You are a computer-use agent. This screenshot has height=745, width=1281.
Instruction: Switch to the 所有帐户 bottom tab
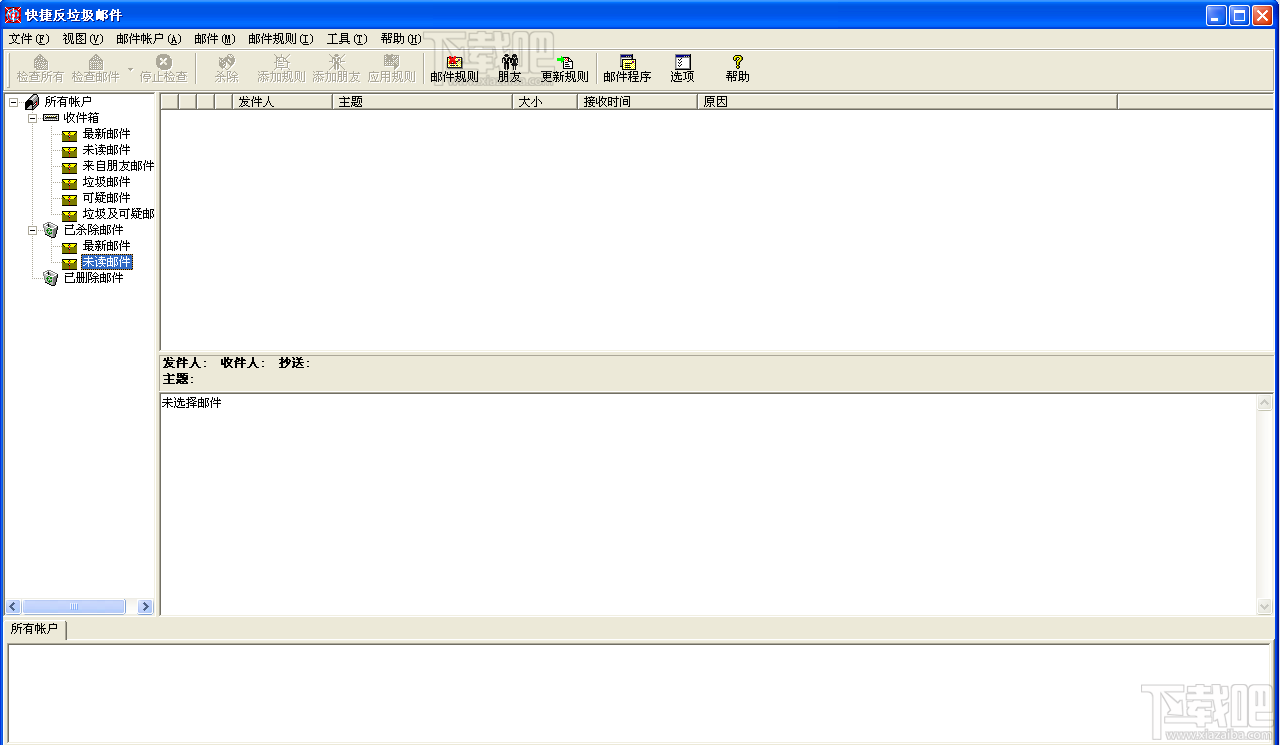point(34,629)
